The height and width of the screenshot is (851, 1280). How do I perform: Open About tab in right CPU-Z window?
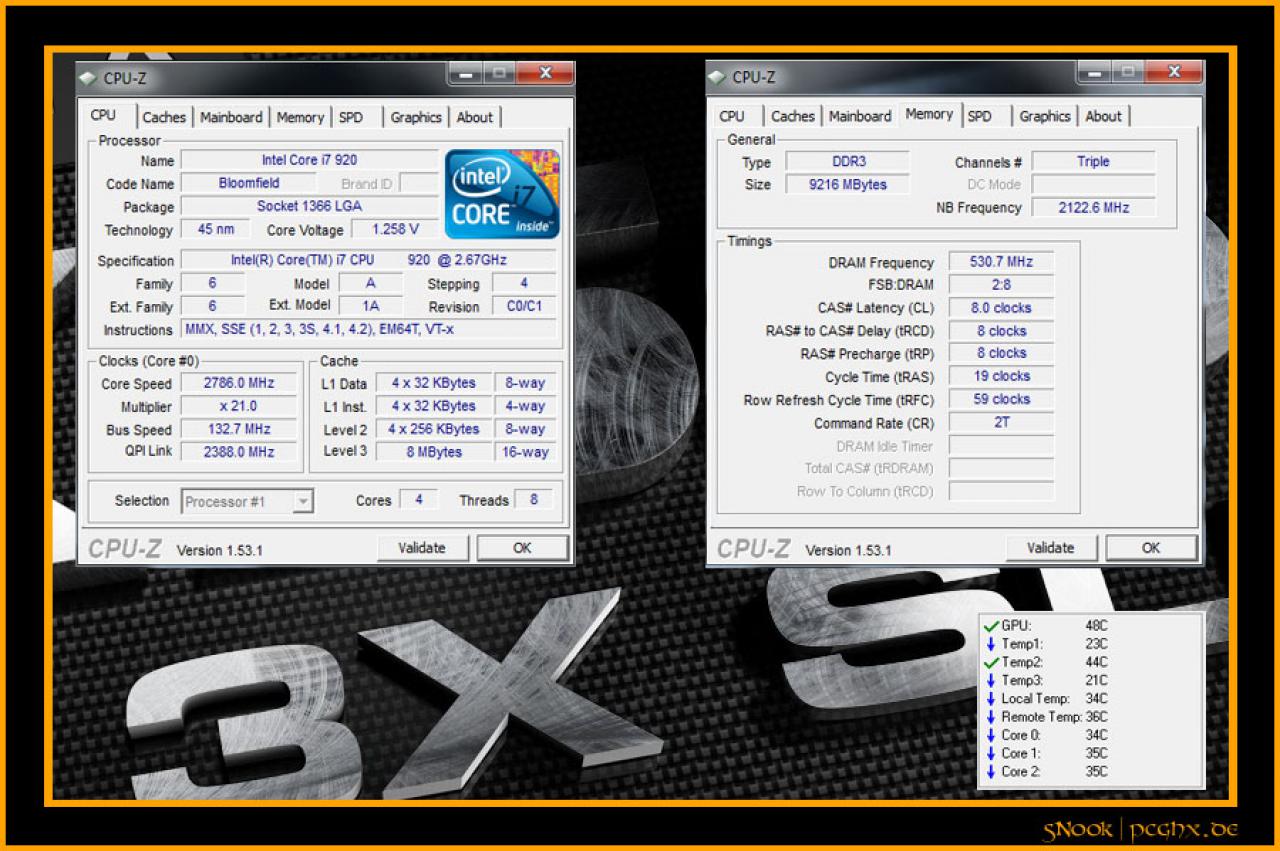pyautogui.click(x=1104, y=116)
